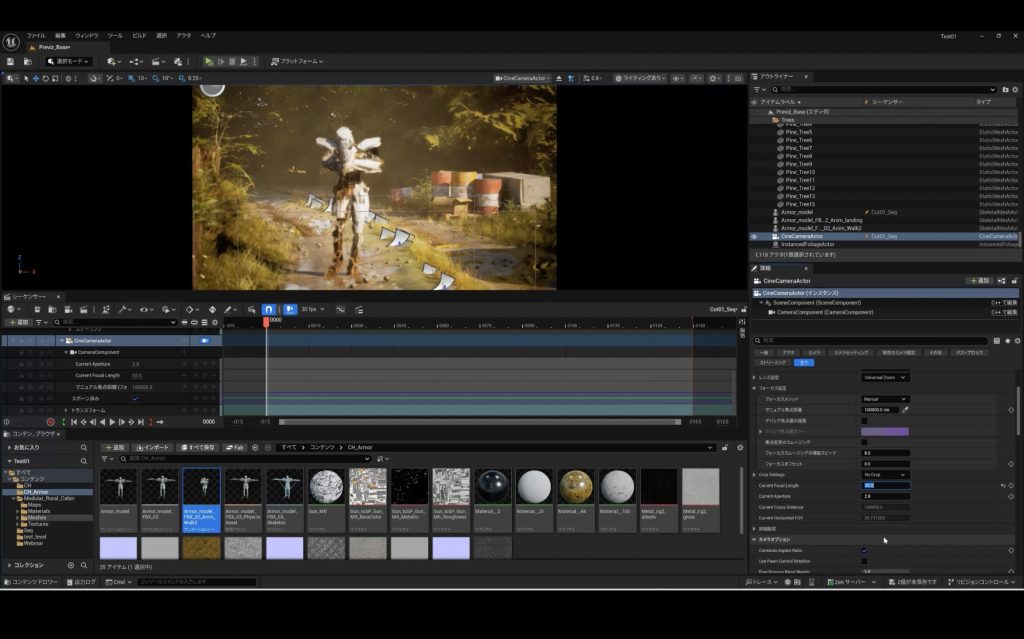Toggle the Constrain Aspect Ratio checkbox
The image size is (1024, 639).
coord(864,551)
